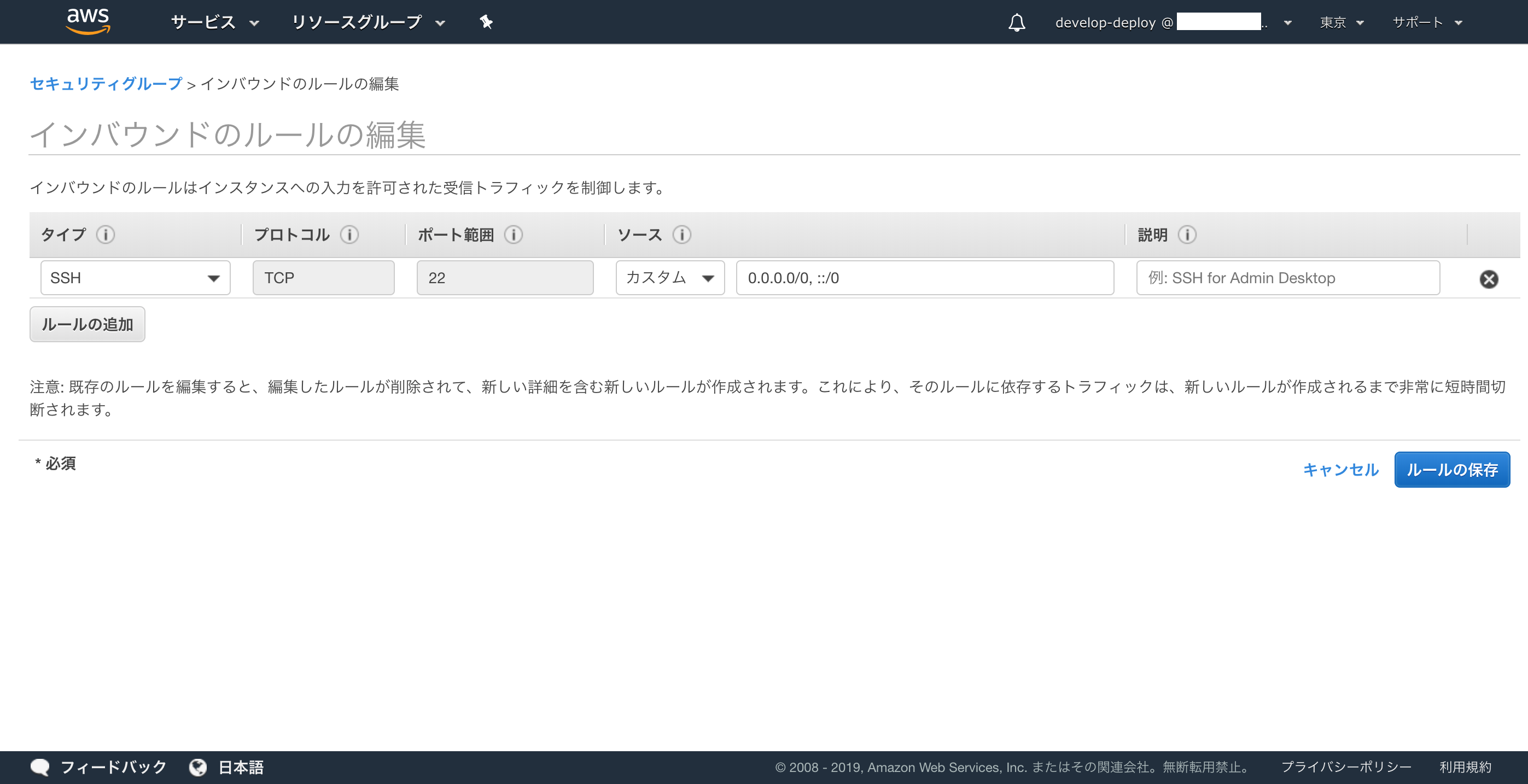Click info icon next to ポート範囲
Image resolution: width=1528 pixels, height=784 pixels.
[x=513, y=235]
